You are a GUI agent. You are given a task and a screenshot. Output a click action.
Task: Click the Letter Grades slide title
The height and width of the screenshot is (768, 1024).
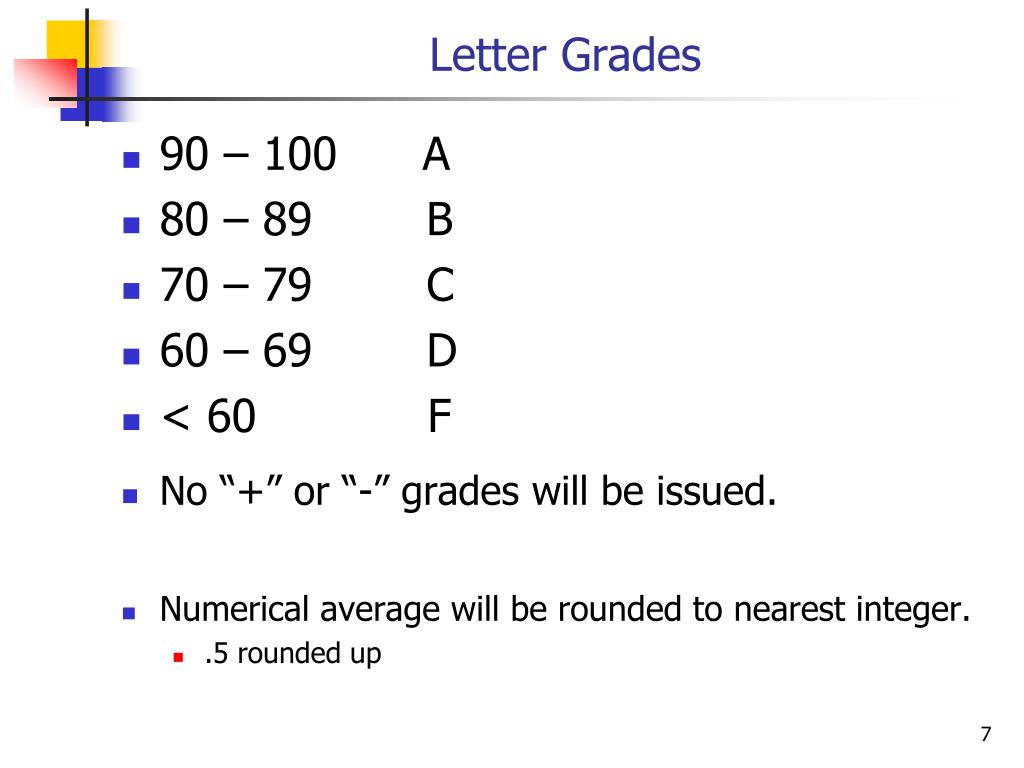click(565, 55)
